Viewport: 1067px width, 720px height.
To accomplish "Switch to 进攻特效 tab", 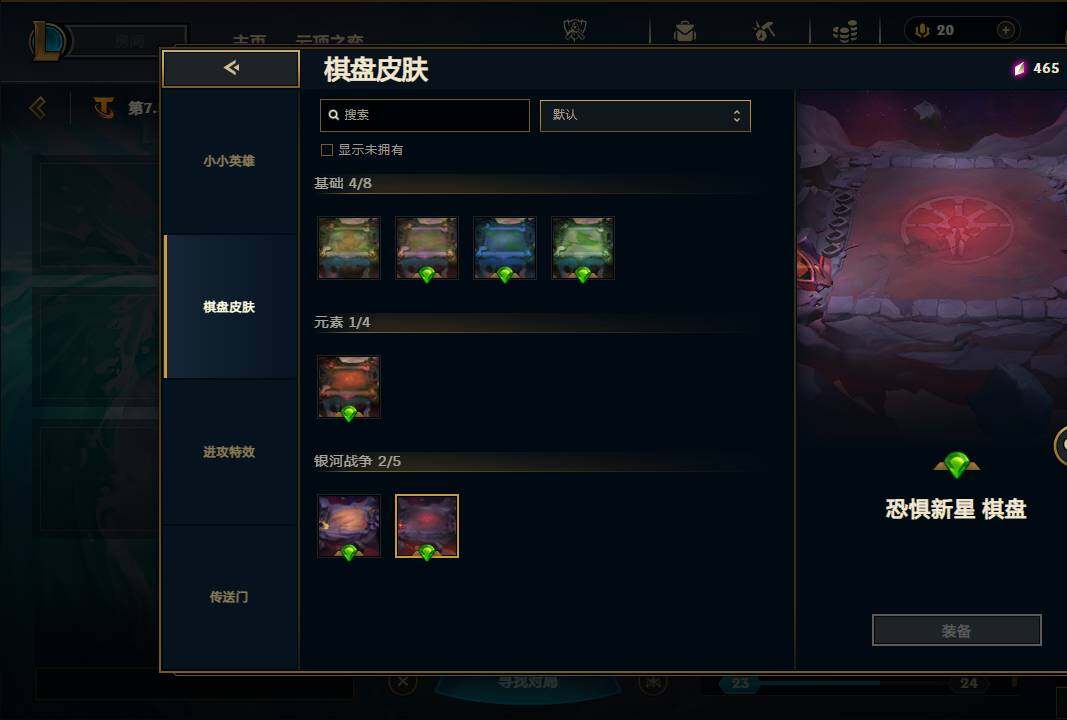I will pos(229,452).
